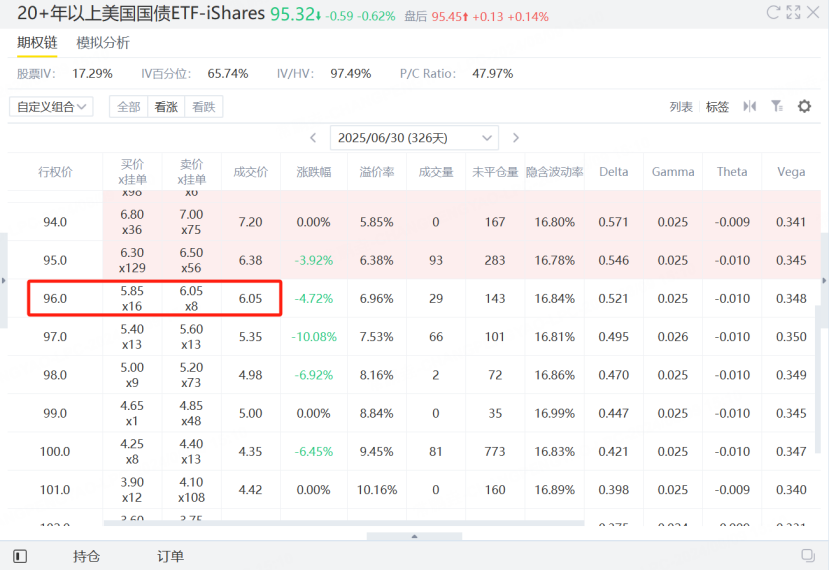This screenshot has width=830, height=570.
Task: Open the 持仓 tab at bottom
Action: [86, 556]
